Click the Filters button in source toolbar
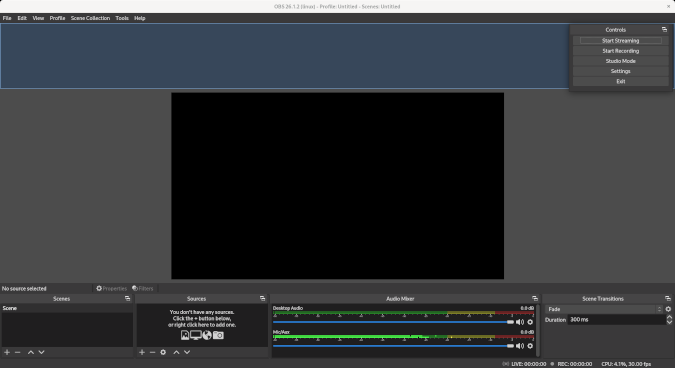This screenshot has width=675, height=368. coord(142,288)
